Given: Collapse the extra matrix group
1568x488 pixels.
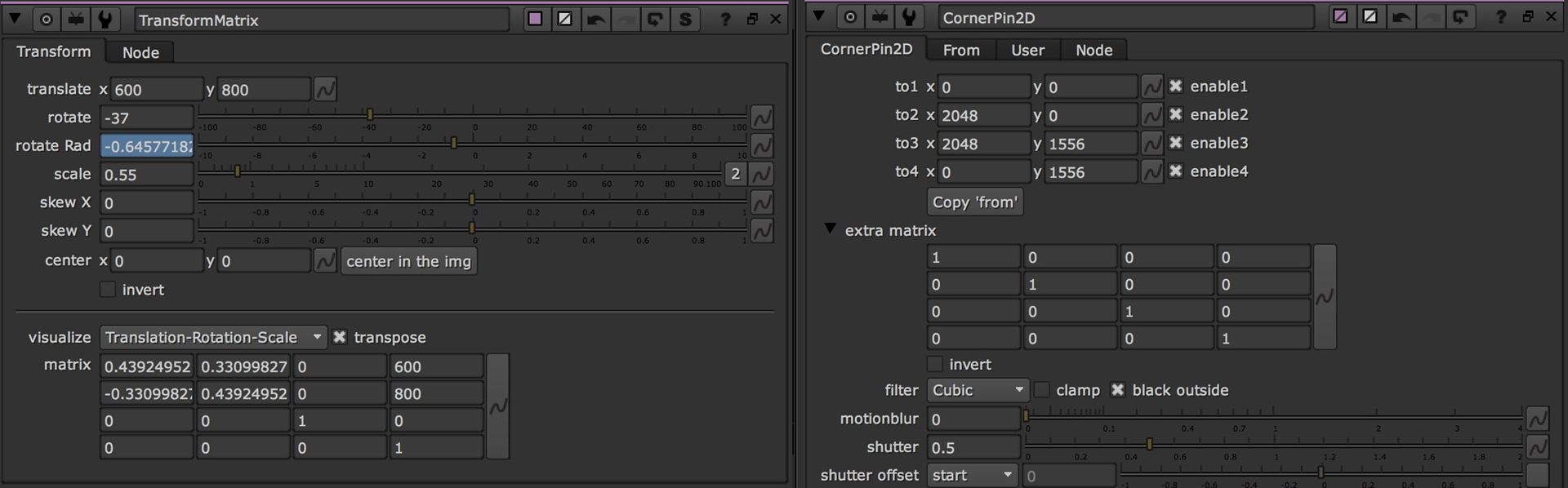Looking at the screenshot, I should [x=830, y=229].
